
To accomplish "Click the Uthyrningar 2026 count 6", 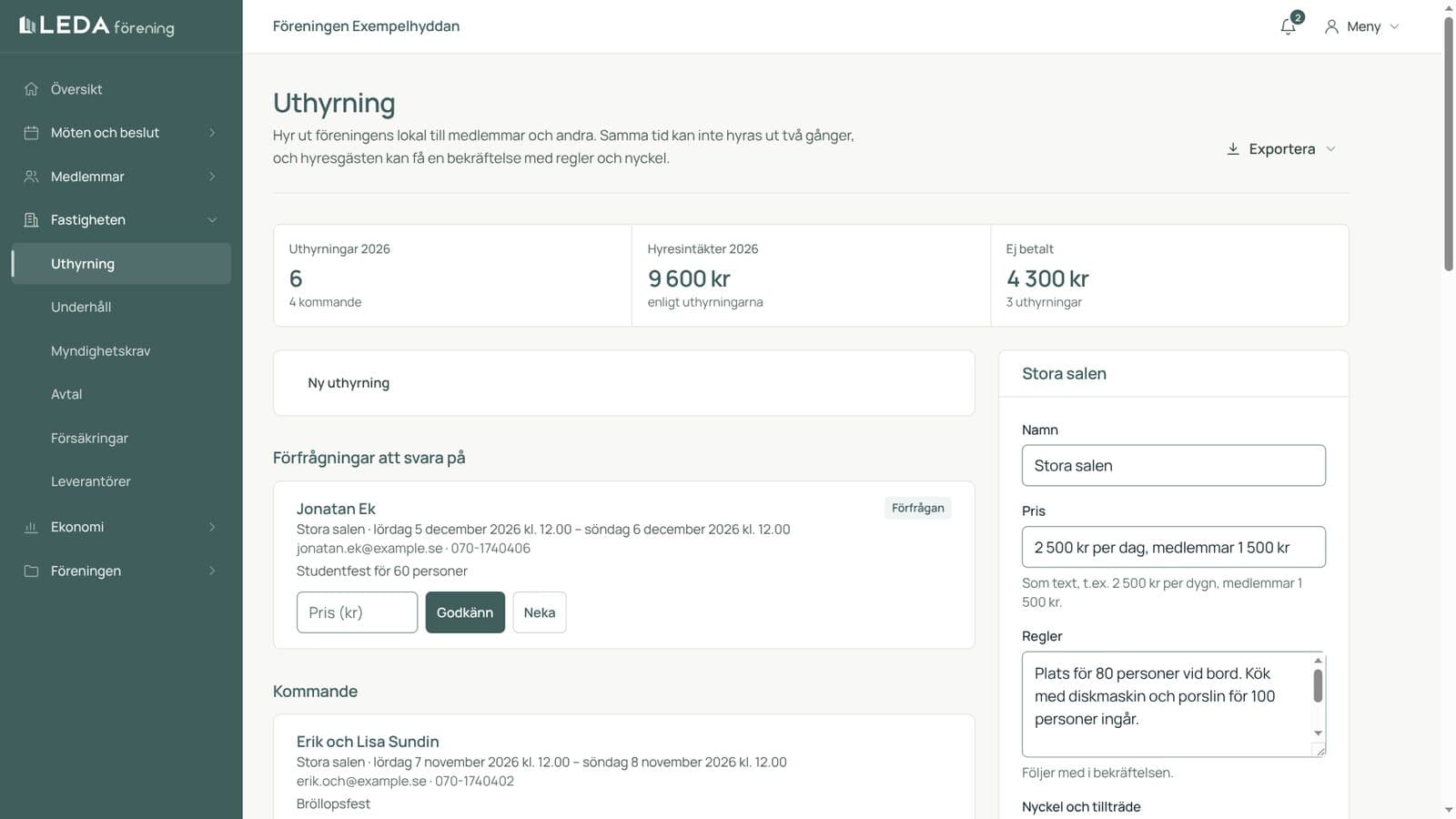I will 296,278.
